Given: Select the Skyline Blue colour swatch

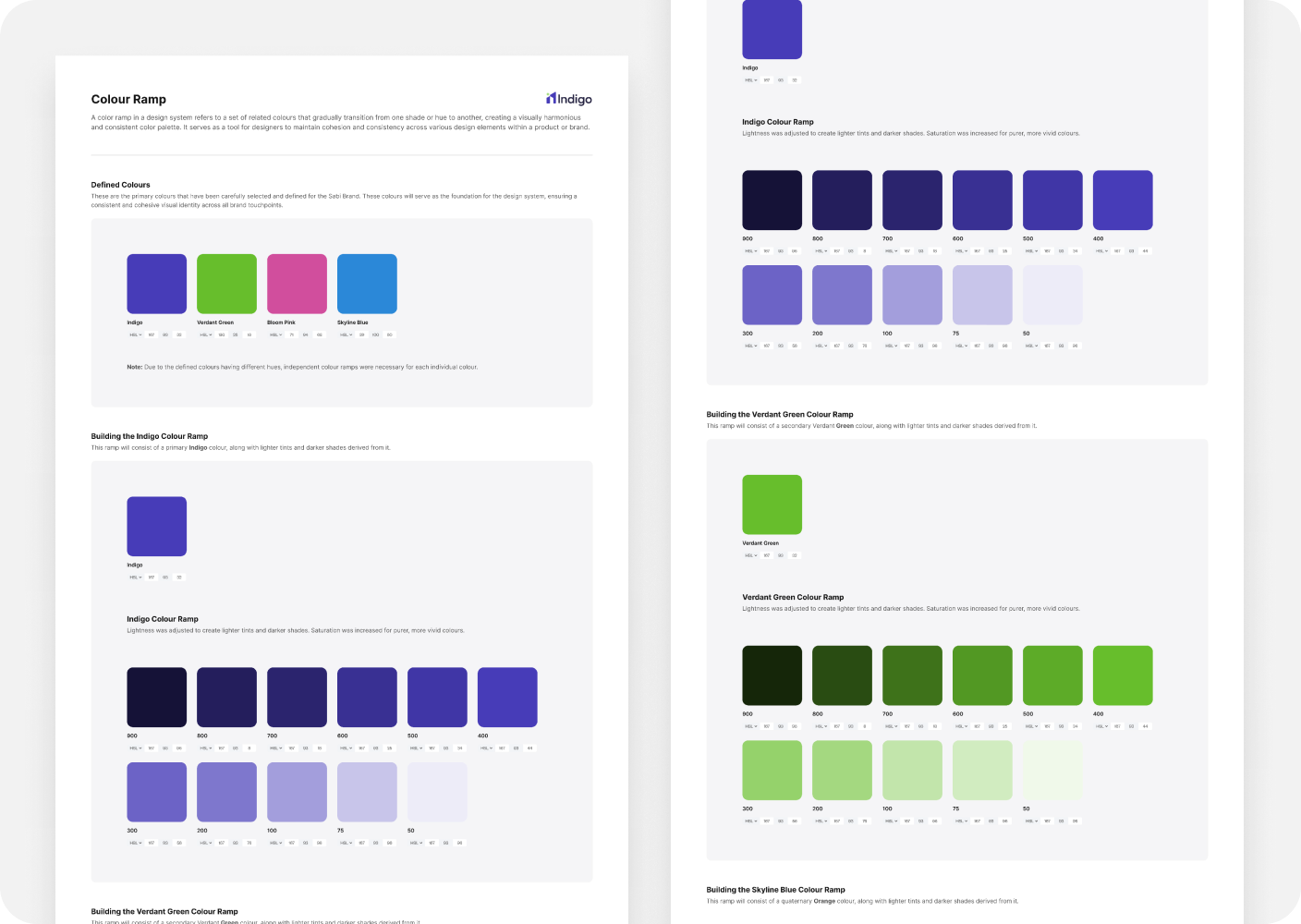Looking at the screenshot, I should coord(367,284).
